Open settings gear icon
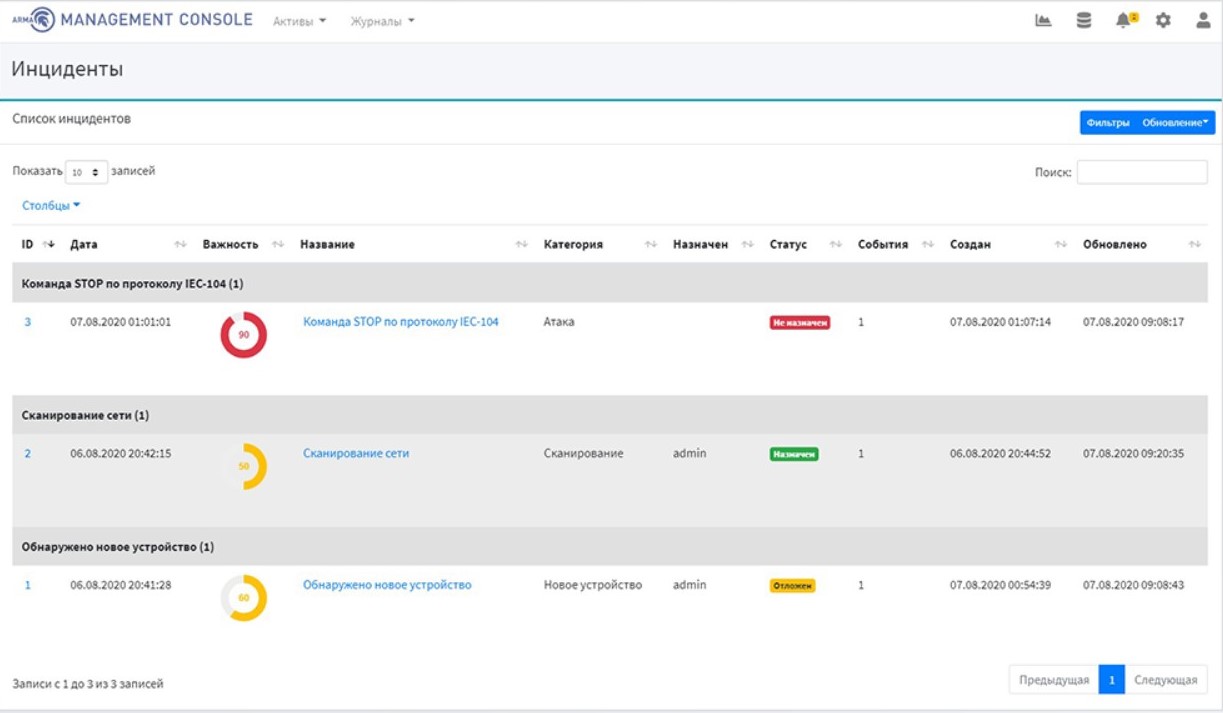The image size is (1223, 713). (1163, 20)
